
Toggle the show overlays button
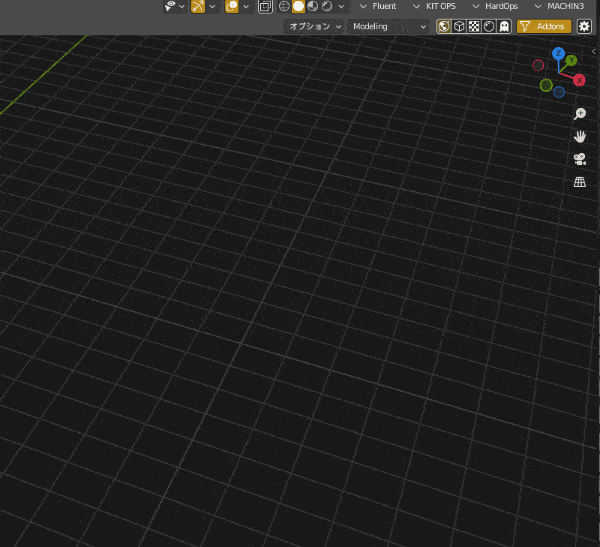(x=232, y=6)
